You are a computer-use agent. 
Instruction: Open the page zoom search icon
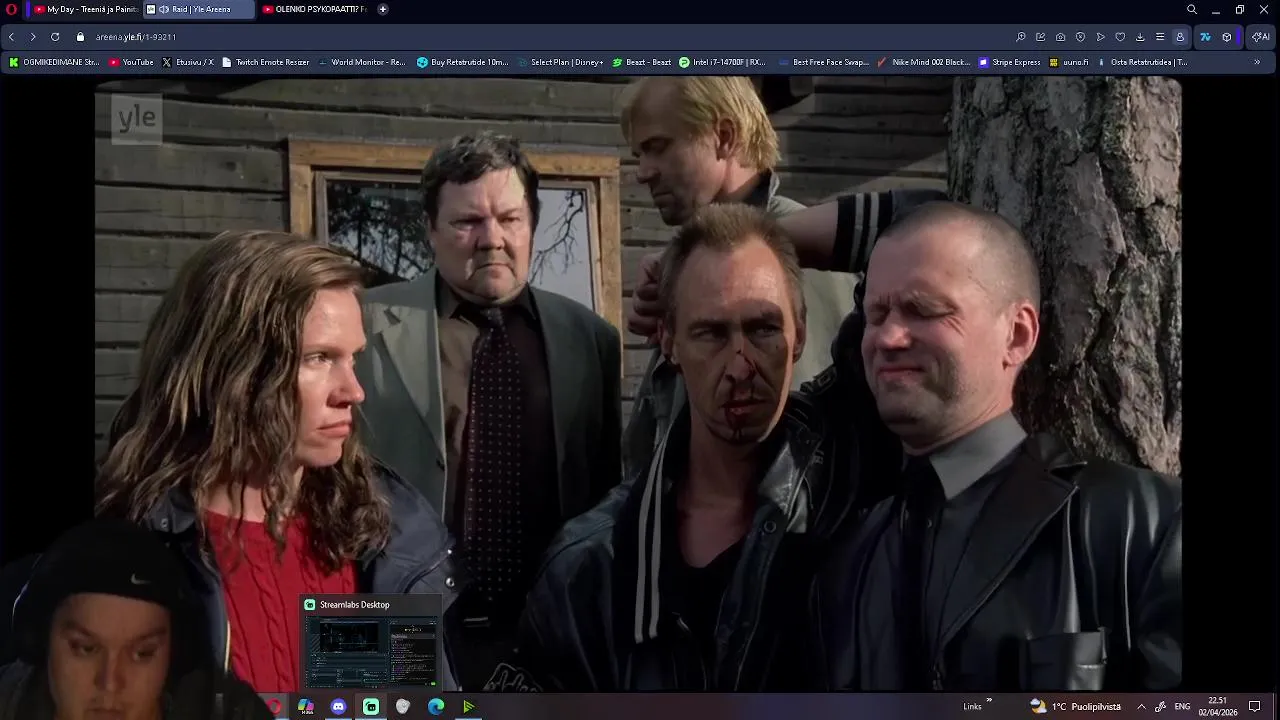pos(1021,37)
